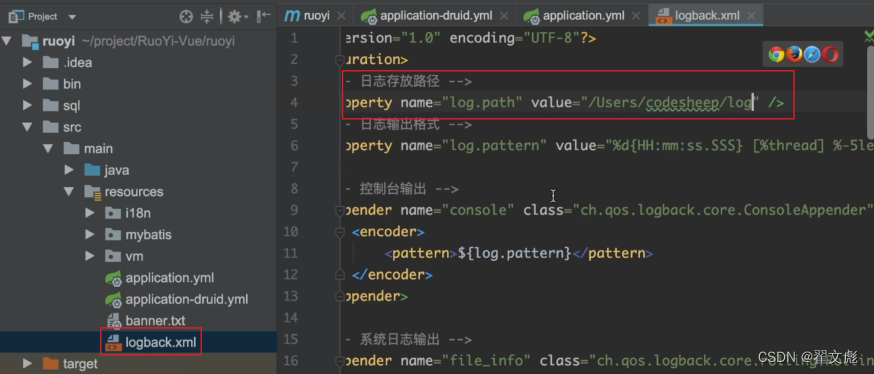Switch to application-druid.yml tab
874x374 pixels.
click(x=436, y=16)
